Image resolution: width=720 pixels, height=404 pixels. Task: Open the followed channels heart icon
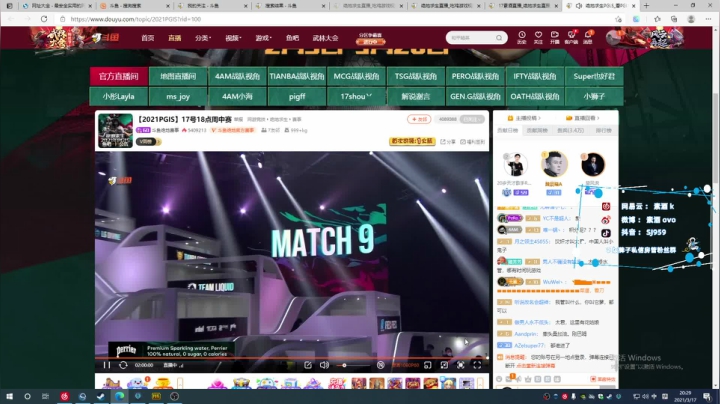pos(538,37)
